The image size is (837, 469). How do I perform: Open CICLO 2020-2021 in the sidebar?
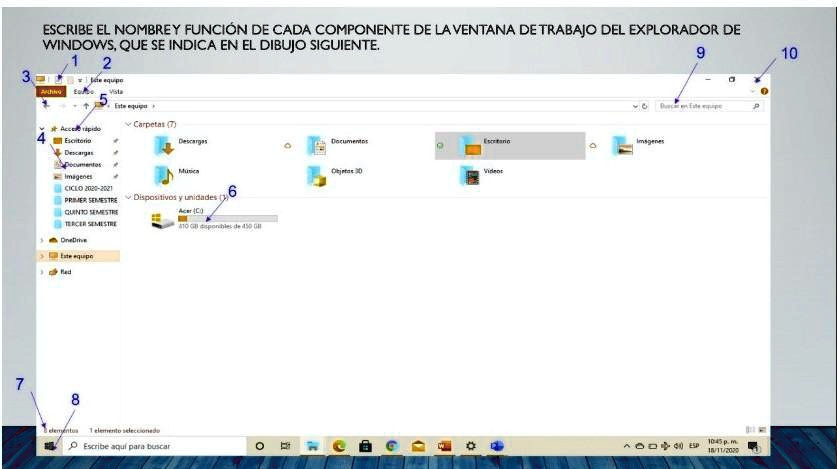pos(89,188)
